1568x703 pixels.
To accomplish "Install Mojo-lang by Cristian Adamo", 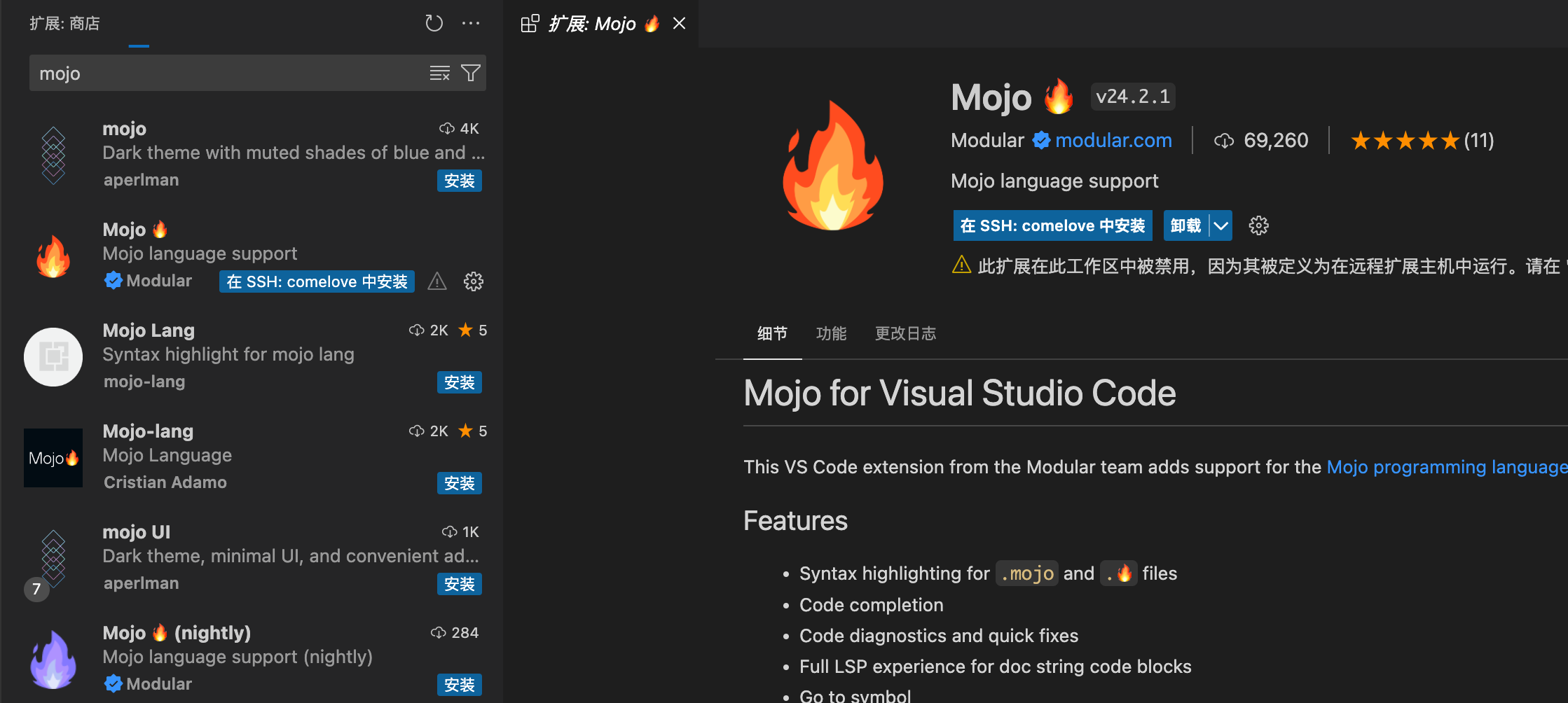I will [x=459, y=483].
